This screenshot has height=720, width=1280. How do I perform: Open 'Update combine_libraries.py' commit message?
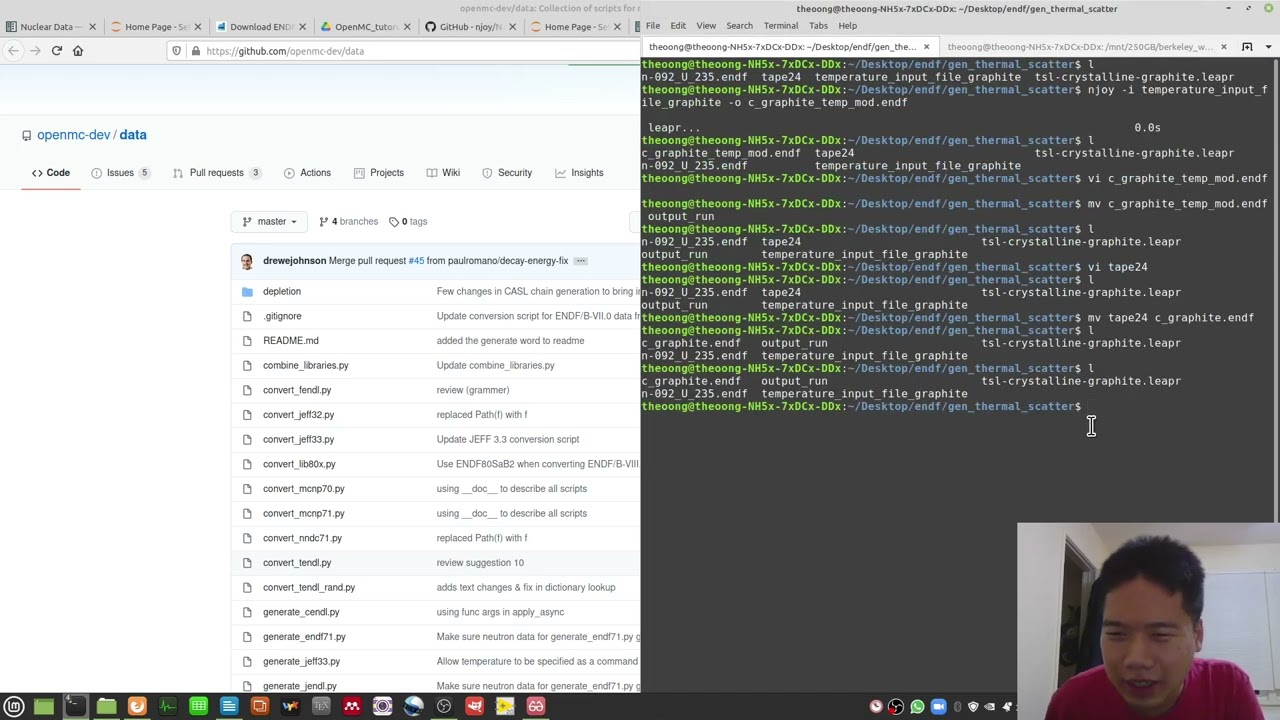(x=495, y=365)
